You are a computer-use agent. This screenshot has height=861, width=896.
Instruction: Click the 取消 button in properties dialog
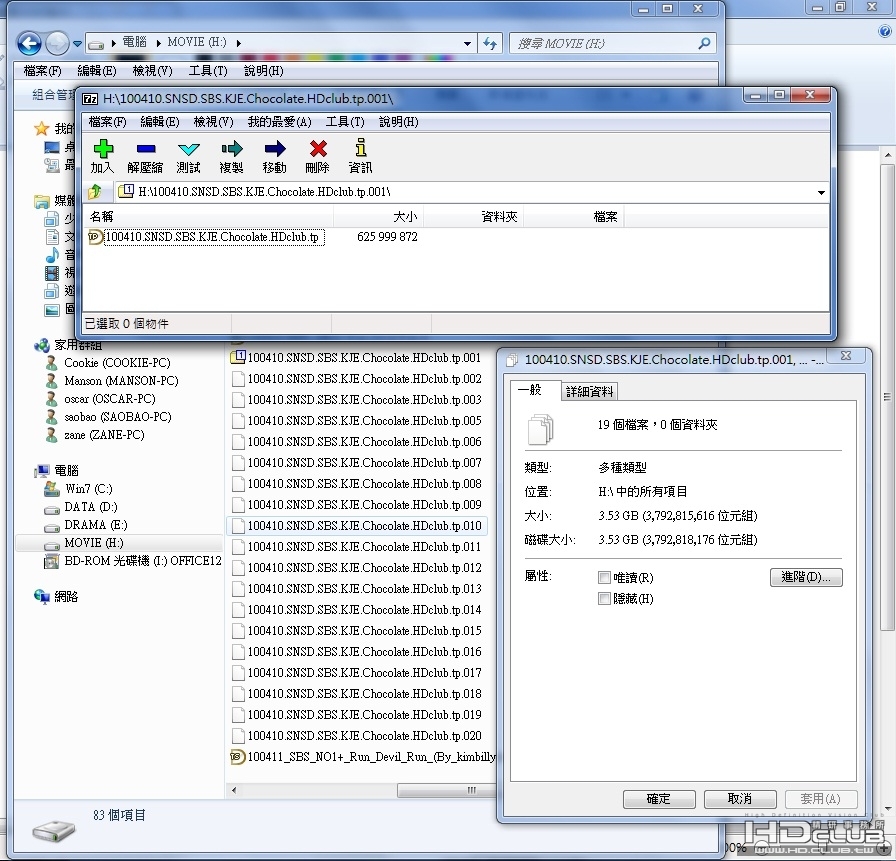pos(740,799)
